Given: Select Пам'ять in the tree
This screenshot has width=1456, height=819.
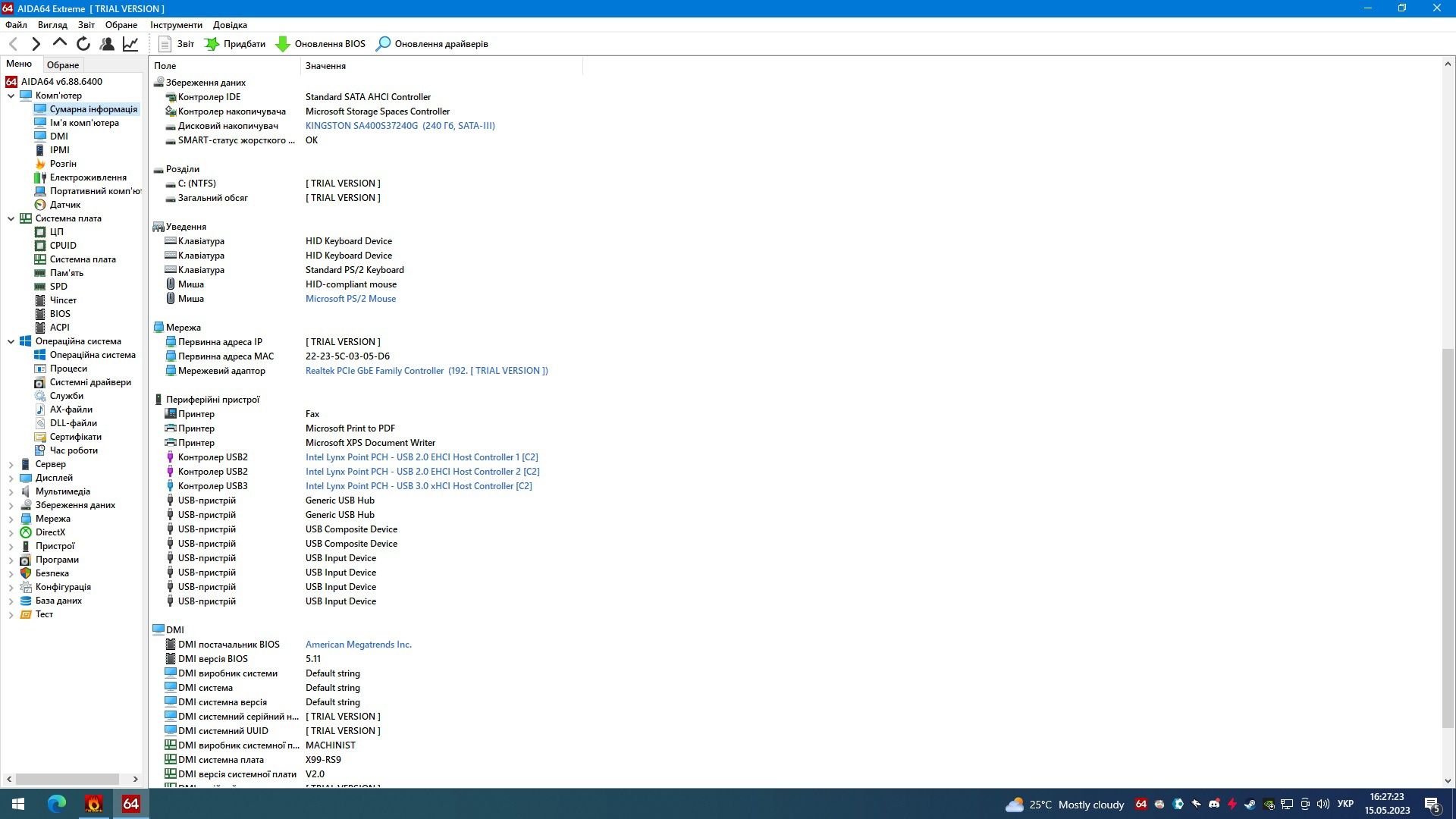Looking at the screenshot, I should [67, 273].
